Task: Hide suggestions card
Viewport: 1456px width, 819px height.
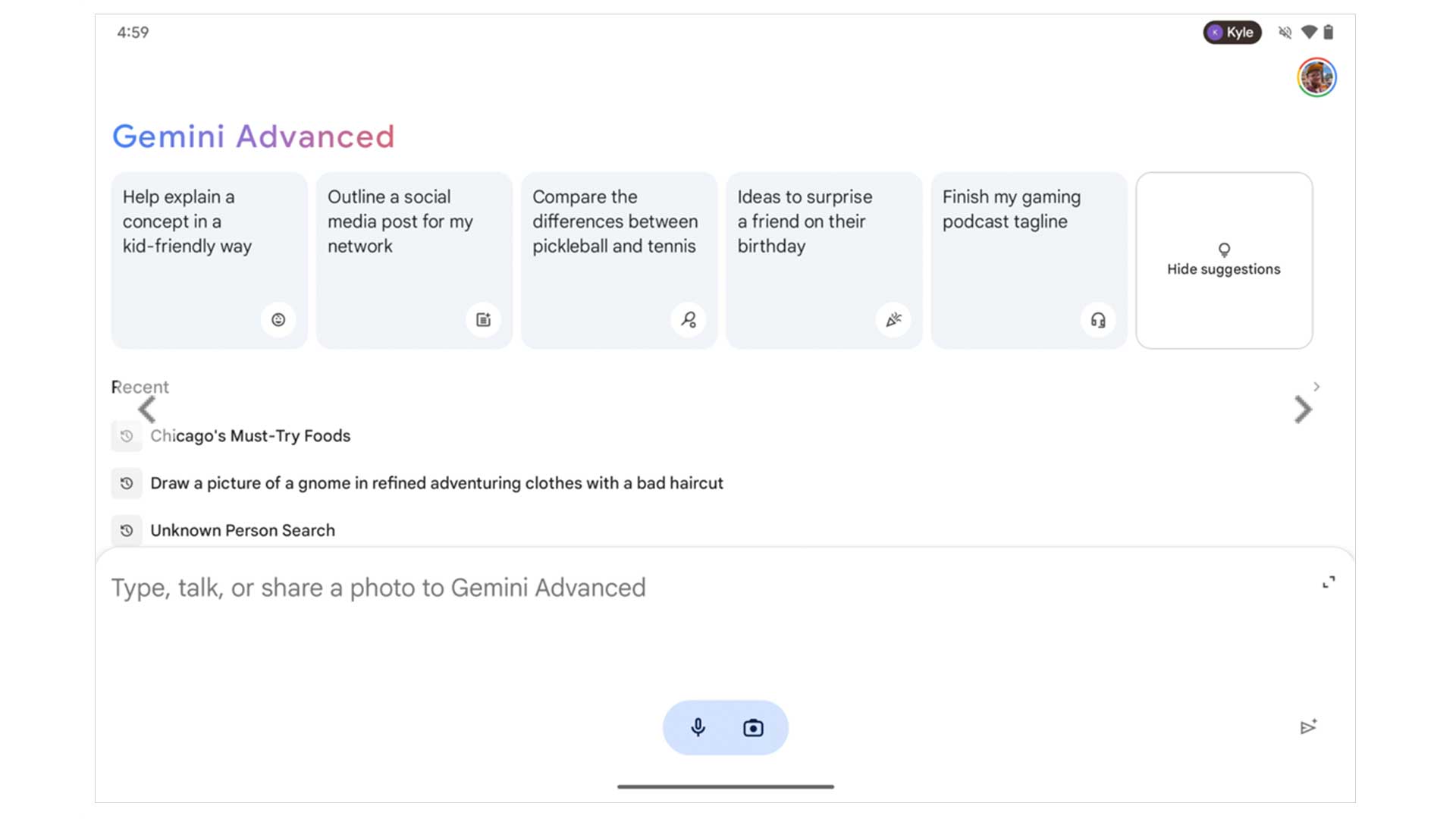Action: click(1223, 261)
